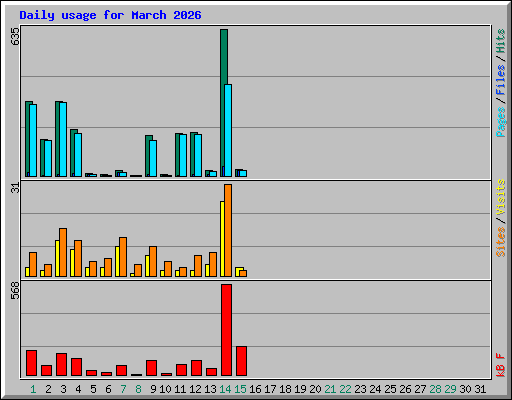
Task: Click the cyan pages bar for day 9
Action: (153, 158)
